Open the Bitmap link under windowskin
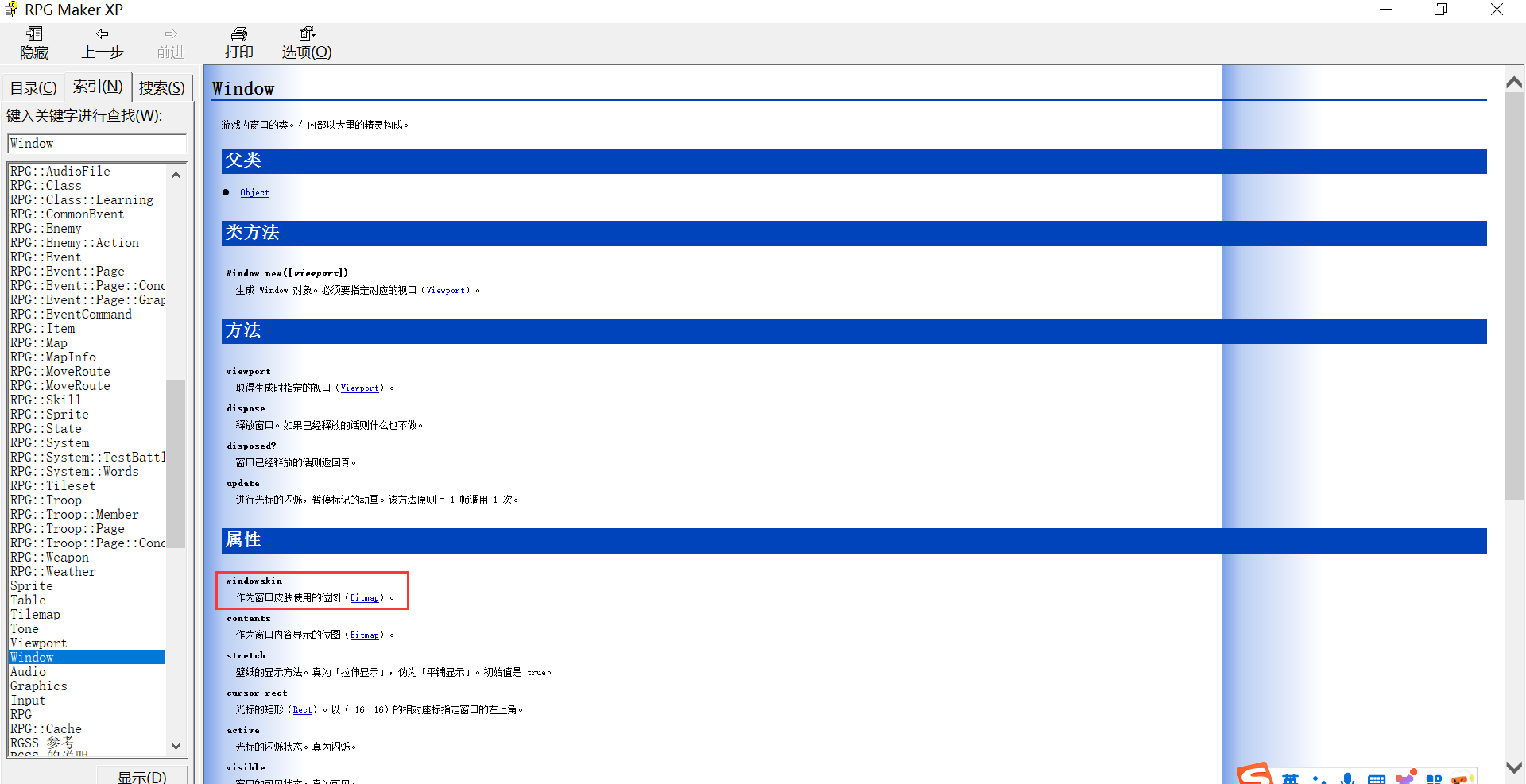This screenshot has width=1526, height=784. pyautogui.click(x=364, y=597)
